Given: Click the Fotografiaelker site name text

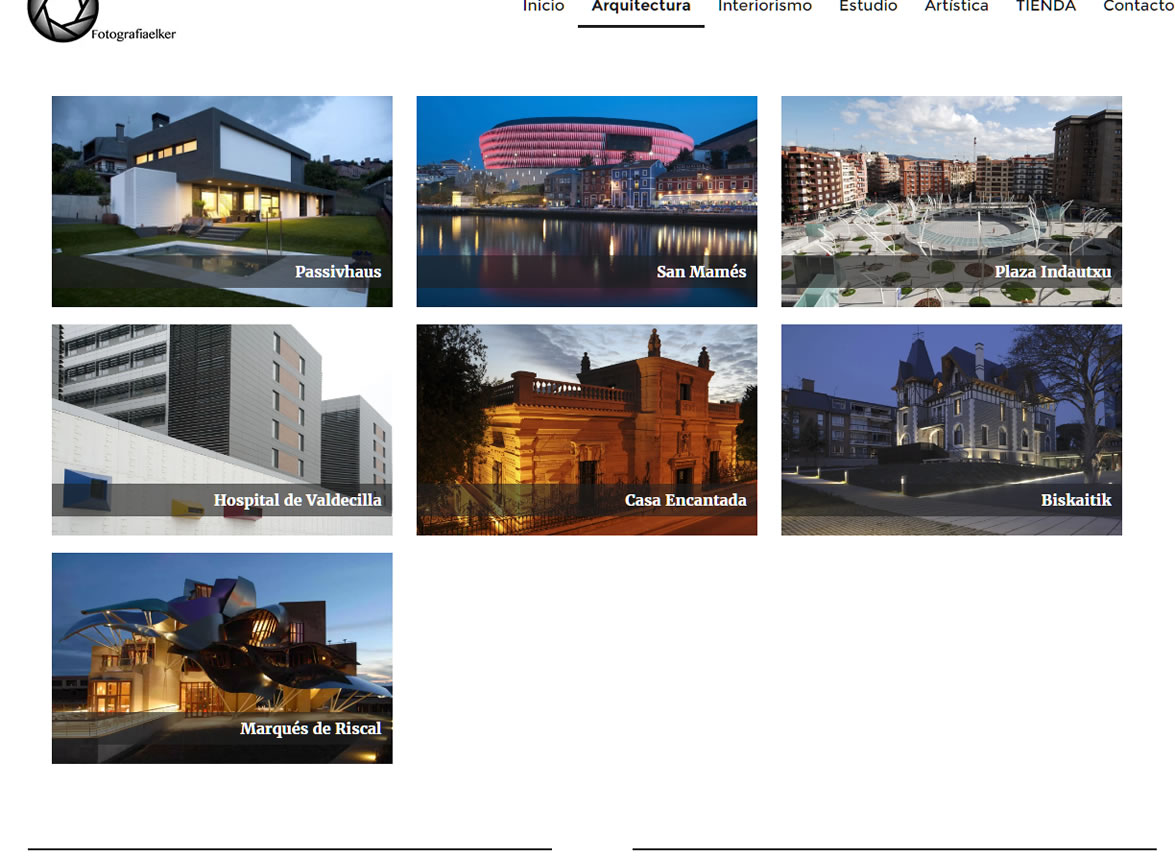Looking at the screenshot, I should (x=133, y=34).
